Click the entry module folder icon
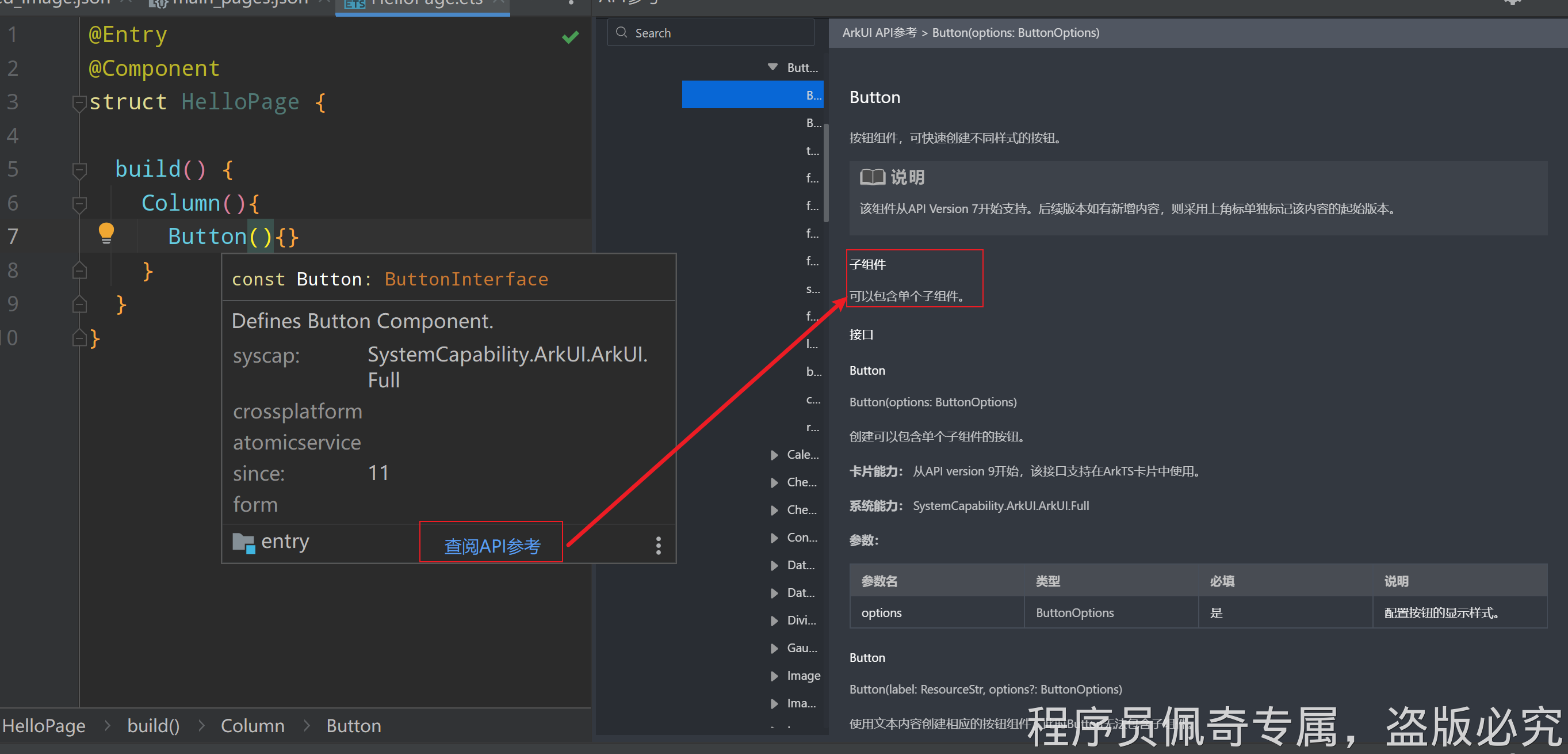The width and height of the screenshot is (1568, 754). pyautogui.click(x=243, y=542)
